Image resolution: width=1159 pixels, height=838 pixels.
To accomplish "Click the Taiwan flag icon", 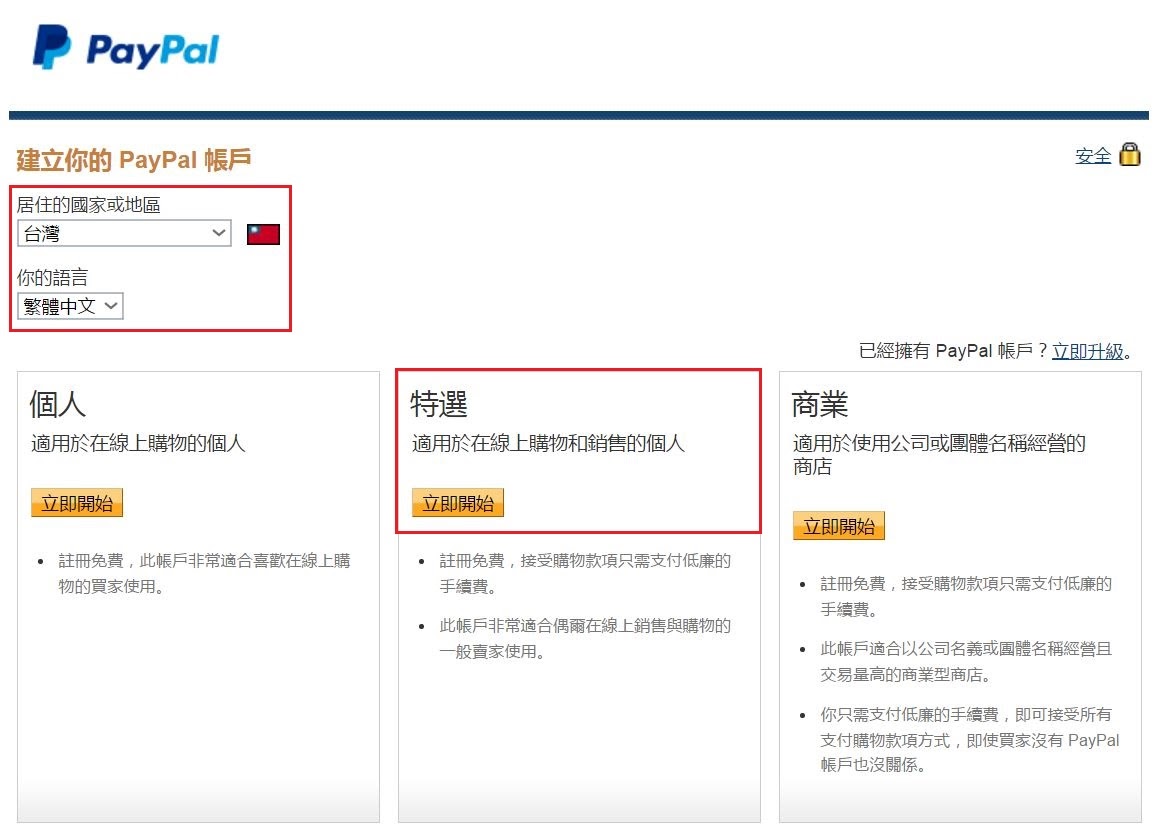I will pyautogui.click(x=262, y=232).
